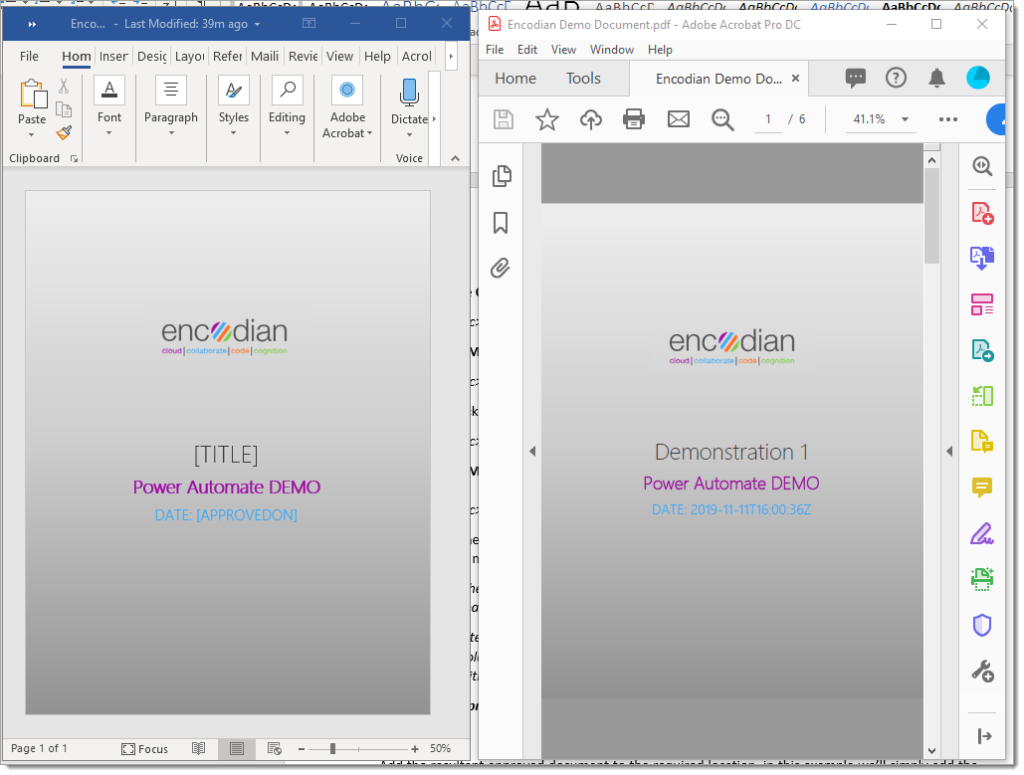Collapse the Word ribbon with chevron

point(455,158)
